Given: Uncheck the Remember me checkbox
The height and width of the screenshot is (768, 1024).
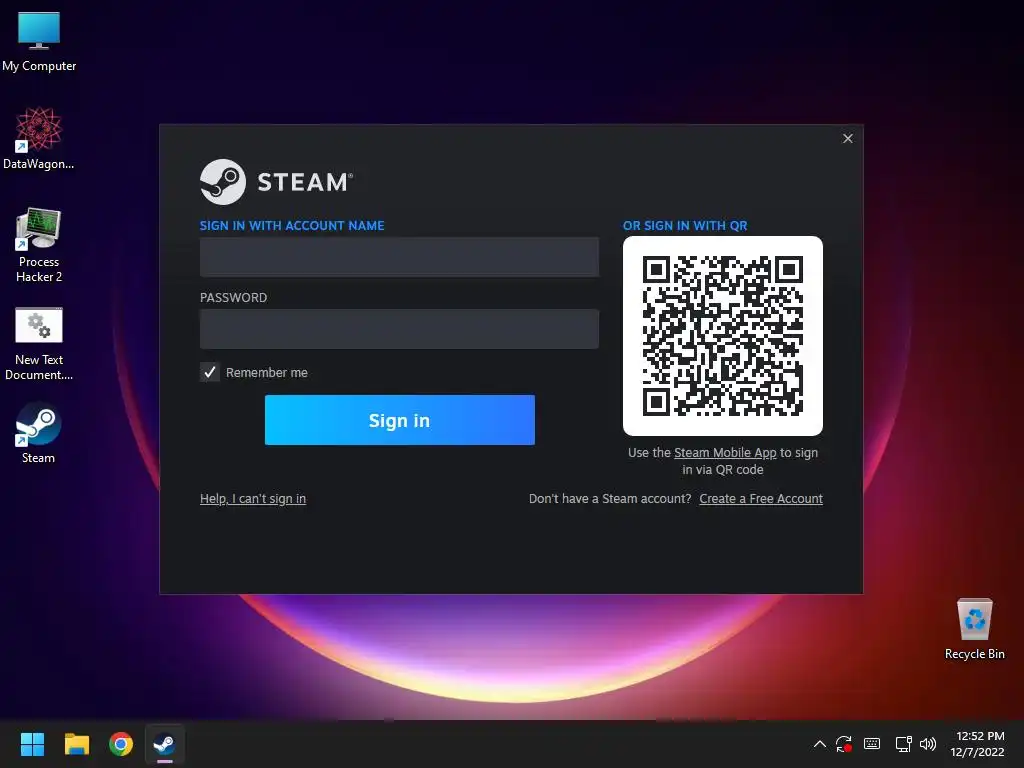Looking at the screenshot, I should (x=210, y=372).
